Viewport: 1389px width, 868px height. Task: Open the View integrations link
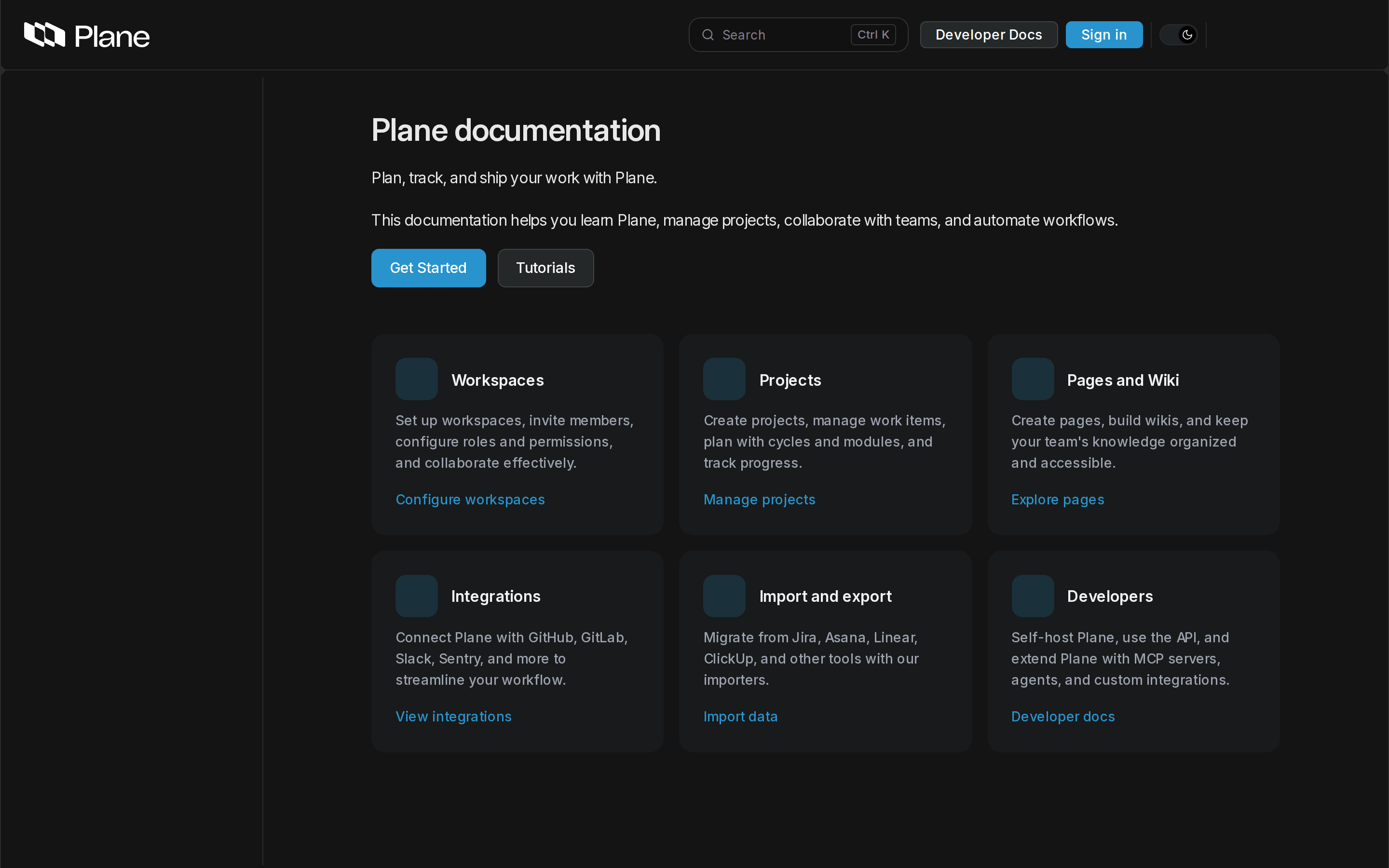click(453, 717)
